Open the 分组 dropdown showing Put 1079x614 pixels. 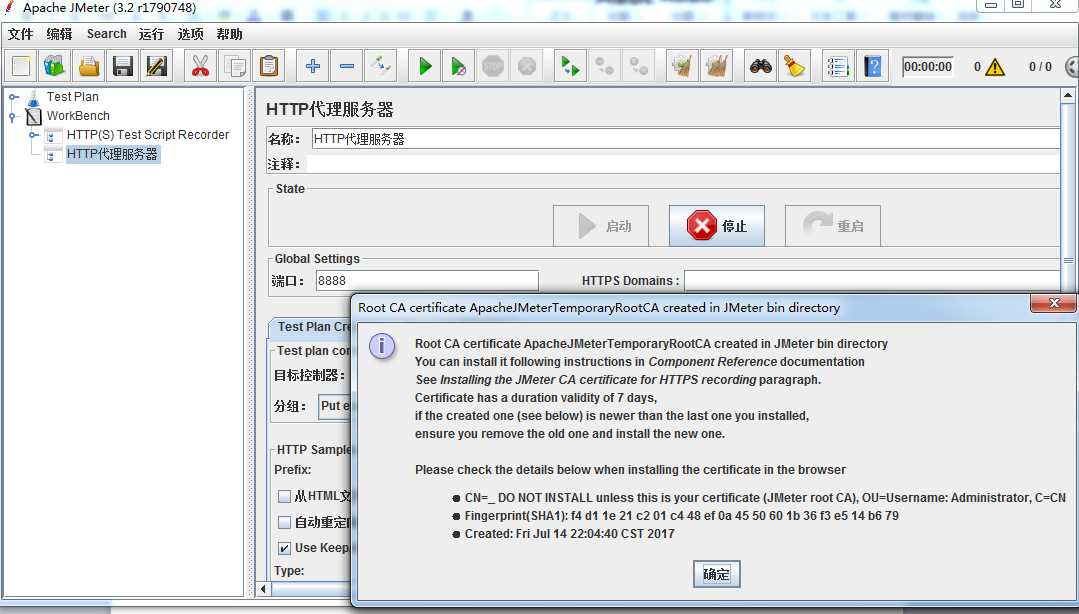point(334,406)
